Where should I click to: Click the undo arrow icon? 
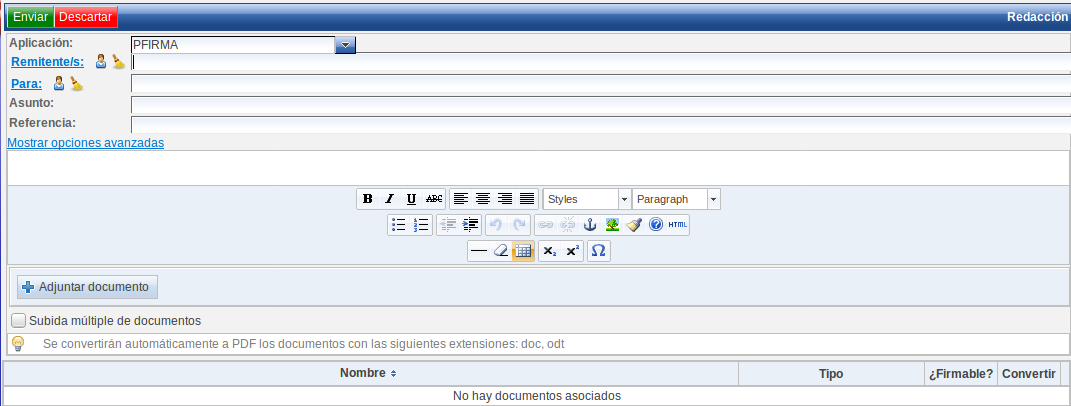pyautogui.click(x=497, y=225)
